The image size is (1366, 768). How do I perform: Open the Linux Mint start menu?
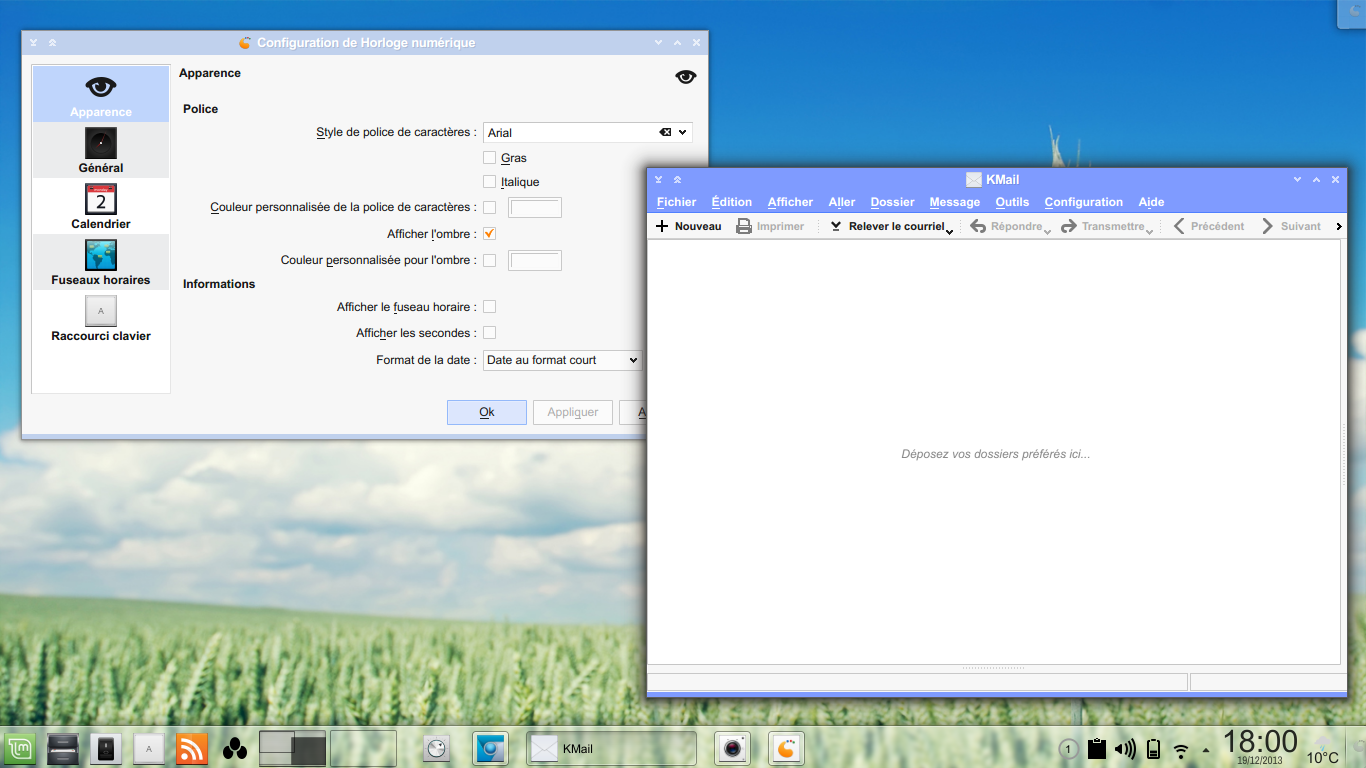coord(20,748)
